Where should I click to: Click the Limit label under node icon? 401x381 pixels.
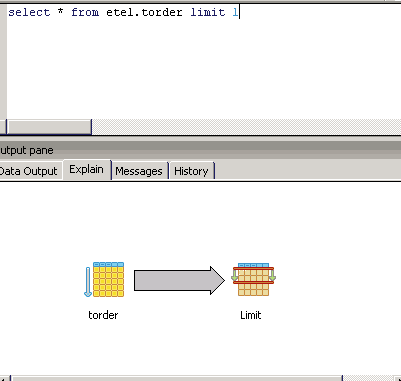point(251,315)
